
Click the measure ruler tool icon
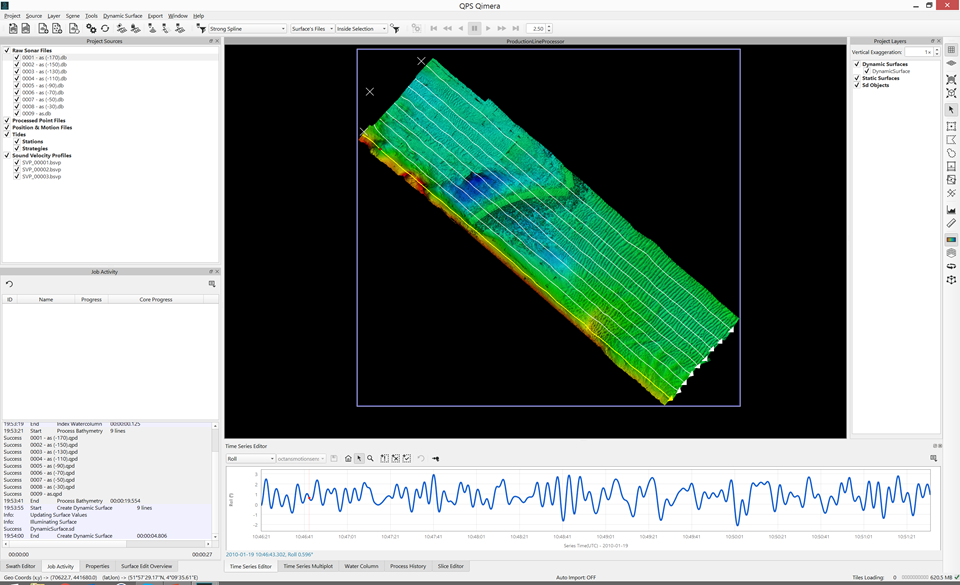click(951, 223)
